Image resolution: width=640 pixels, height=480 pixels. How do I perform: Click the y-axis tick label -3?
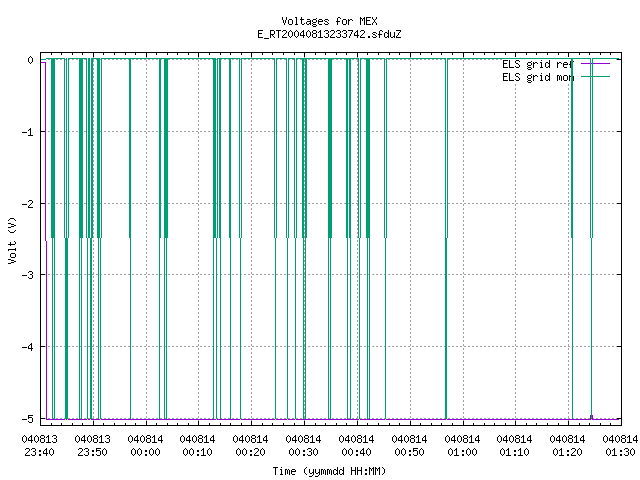click(x=28, y=275)
